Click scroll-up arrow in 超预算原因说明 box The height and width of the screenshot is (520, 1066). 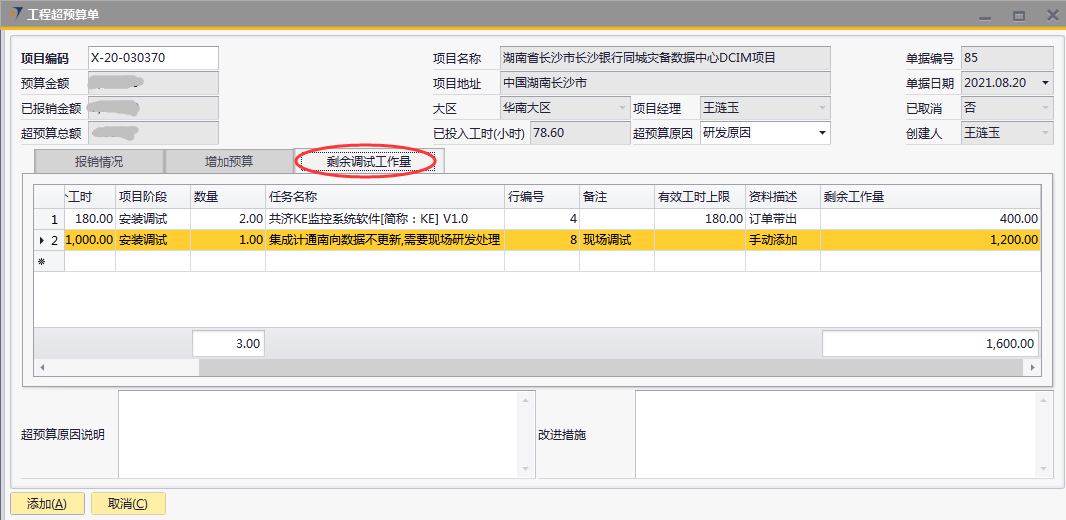click(x=527, y=399)
